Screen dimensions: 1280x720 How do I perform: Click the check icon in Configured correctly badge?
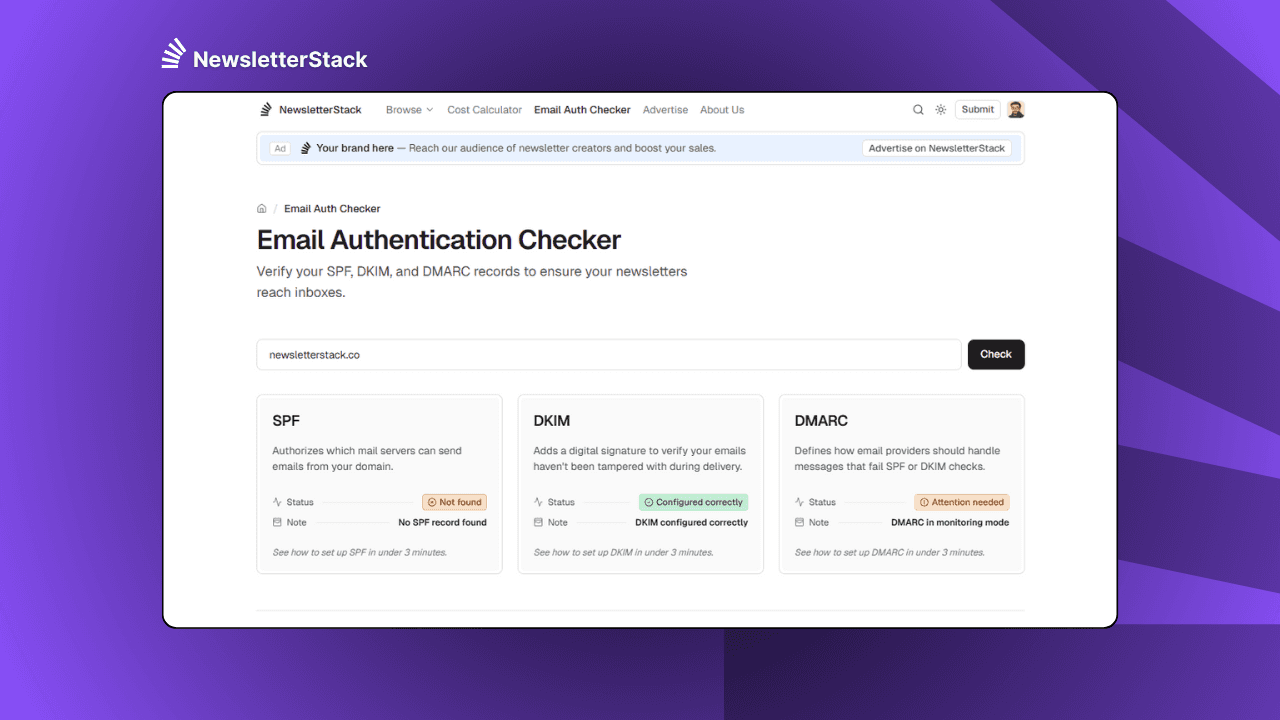point(647,502)
